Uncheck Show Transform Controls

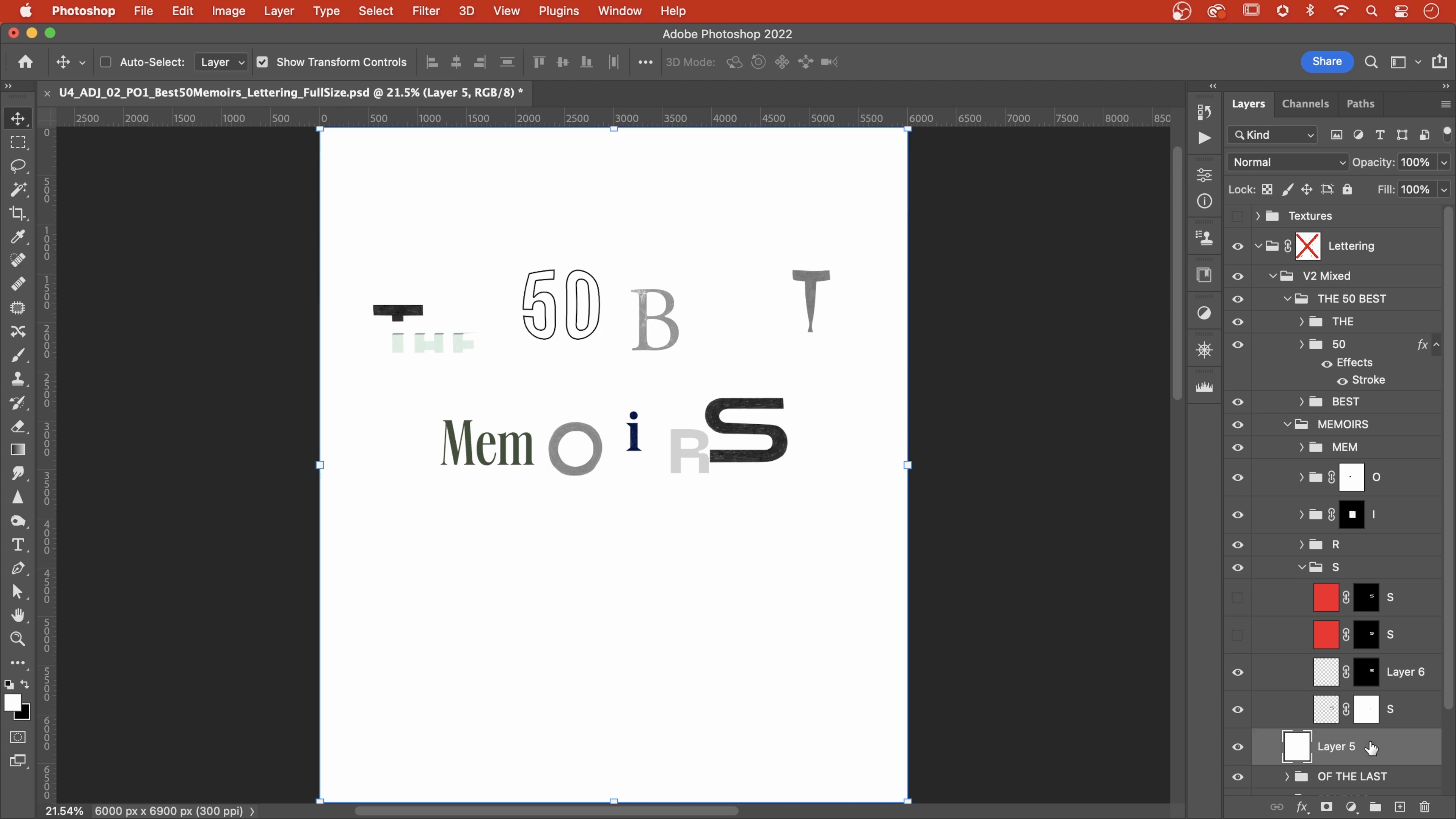pyautogui.click(x=262, y=62)
